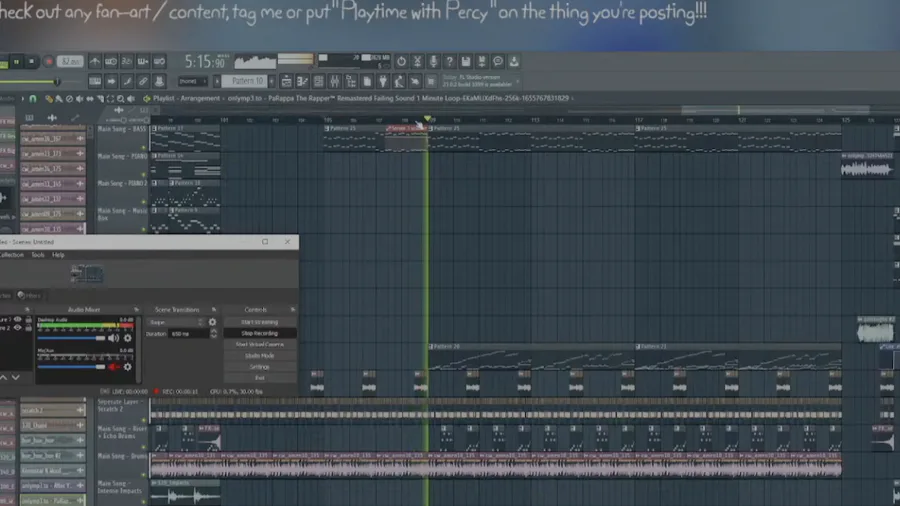The image size is (900, 506).
Task: Click Exit in OBS Controls
Action: (259, 378)
